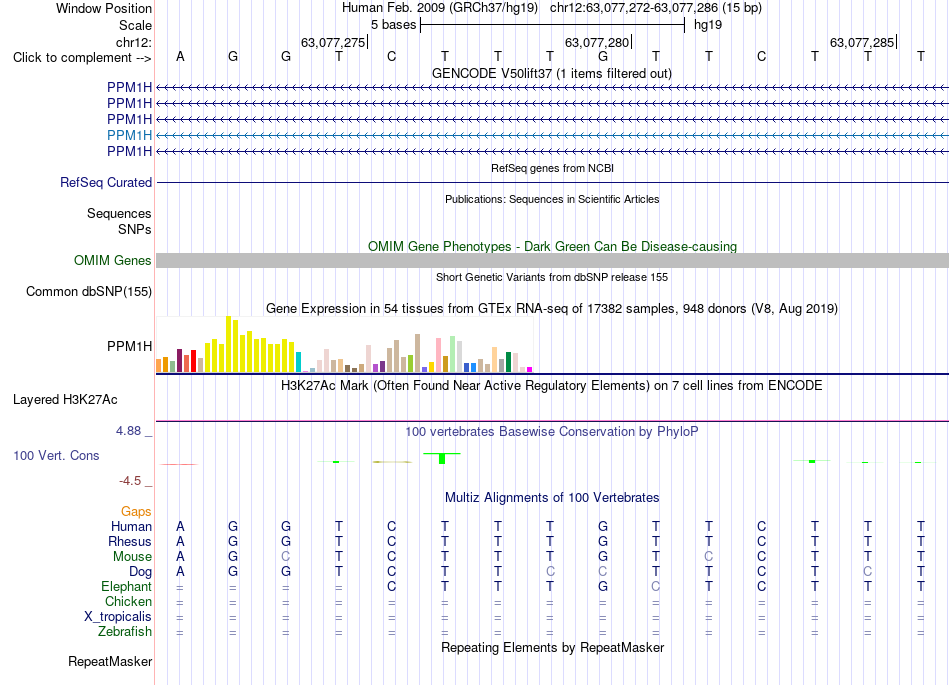Select the light-blue PPM1H transcript label

click(x=129, y=135)
